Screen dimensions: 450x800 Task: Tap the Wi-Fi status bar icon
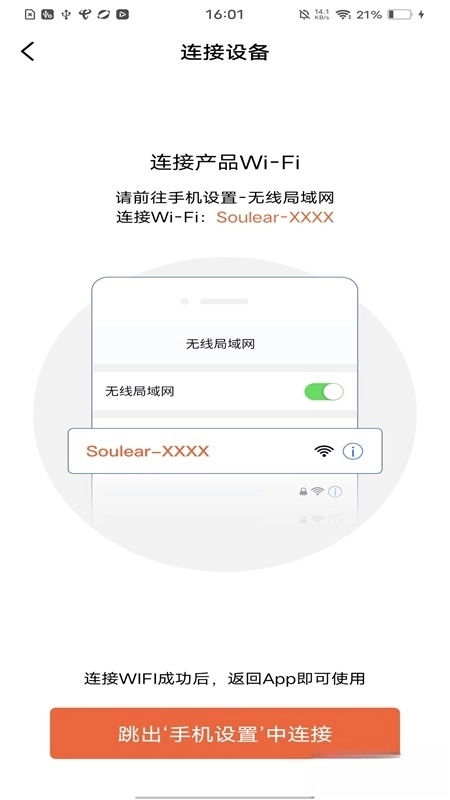tap(343, 14)
